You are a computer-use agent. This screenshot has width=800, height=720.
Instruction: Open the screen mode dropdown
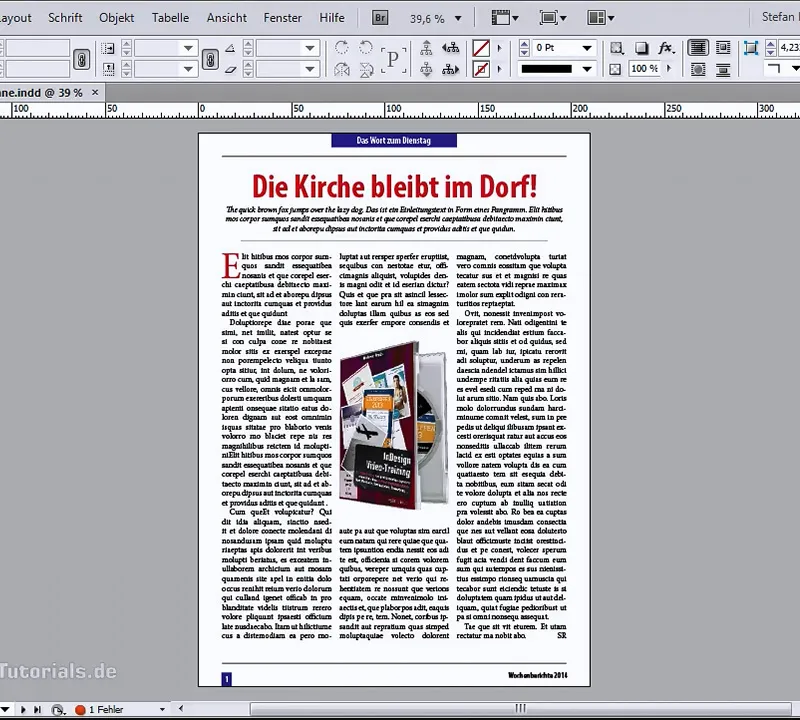click(x=553, y=18)
